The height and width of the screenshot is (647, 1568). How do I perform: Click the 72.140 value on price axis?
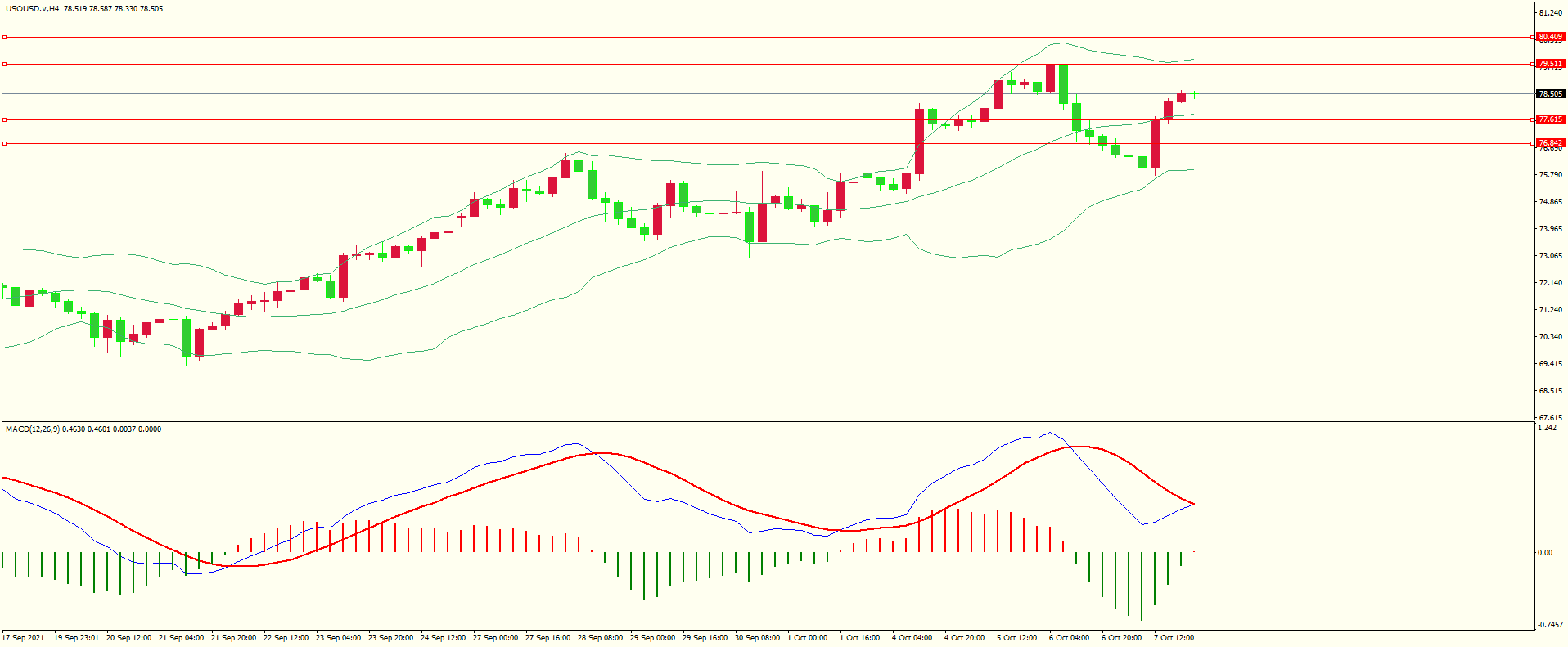click(x=1550, y=283)
